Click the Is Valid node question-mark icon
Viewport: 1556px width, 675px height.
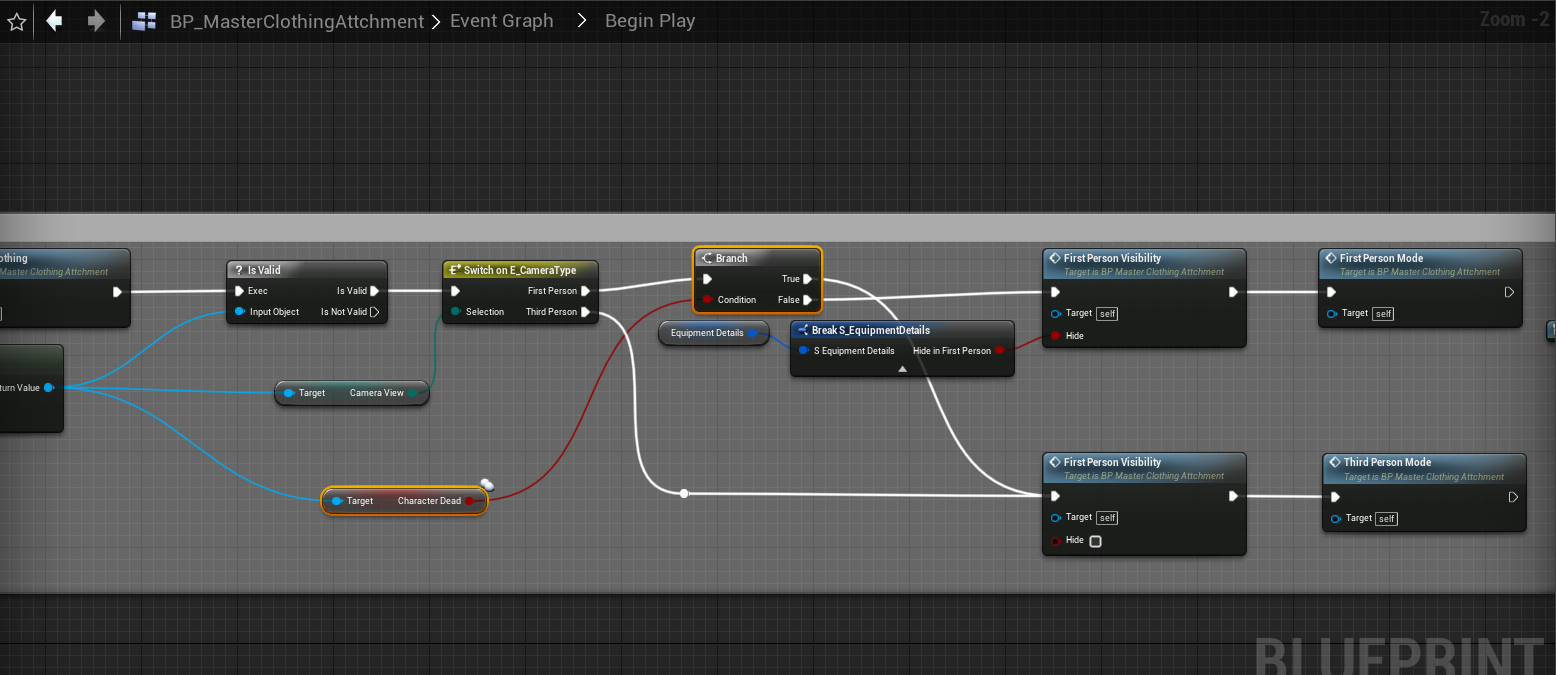238,270
